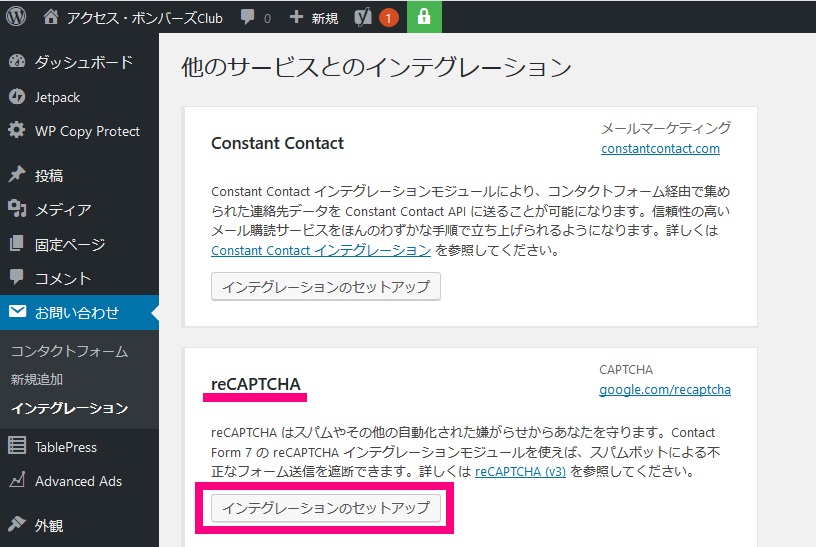The image size is (816, 547).
Task: Open ダッシュボード in sidebar
Action: [84, 62]
